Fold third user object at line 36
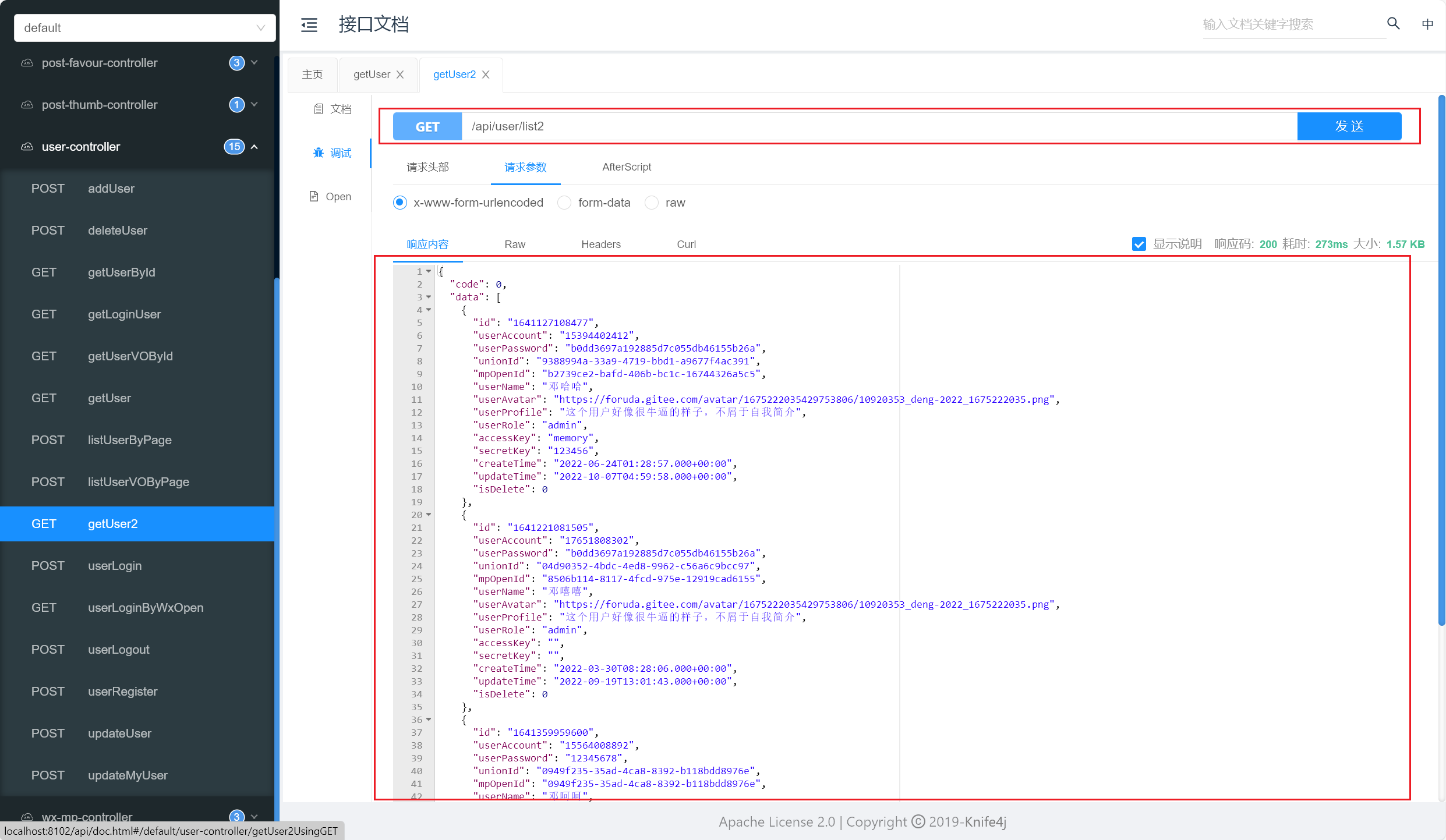 429,720
